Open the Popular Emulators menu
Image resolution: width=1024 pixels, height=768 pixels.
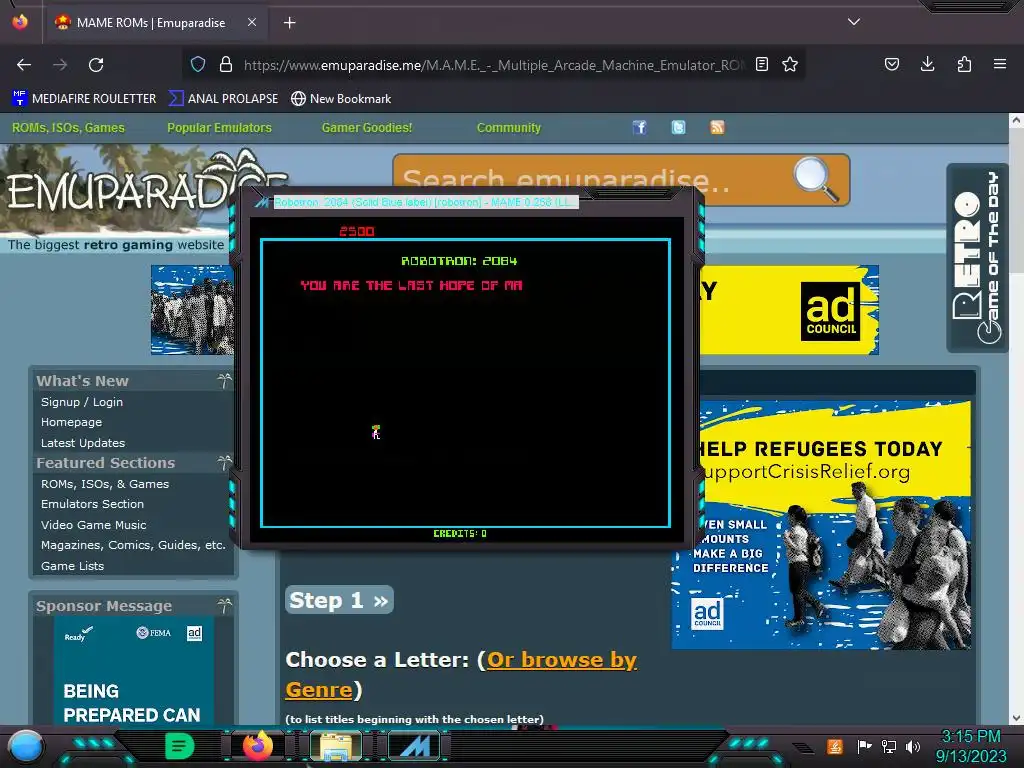(x=219, y=128)
